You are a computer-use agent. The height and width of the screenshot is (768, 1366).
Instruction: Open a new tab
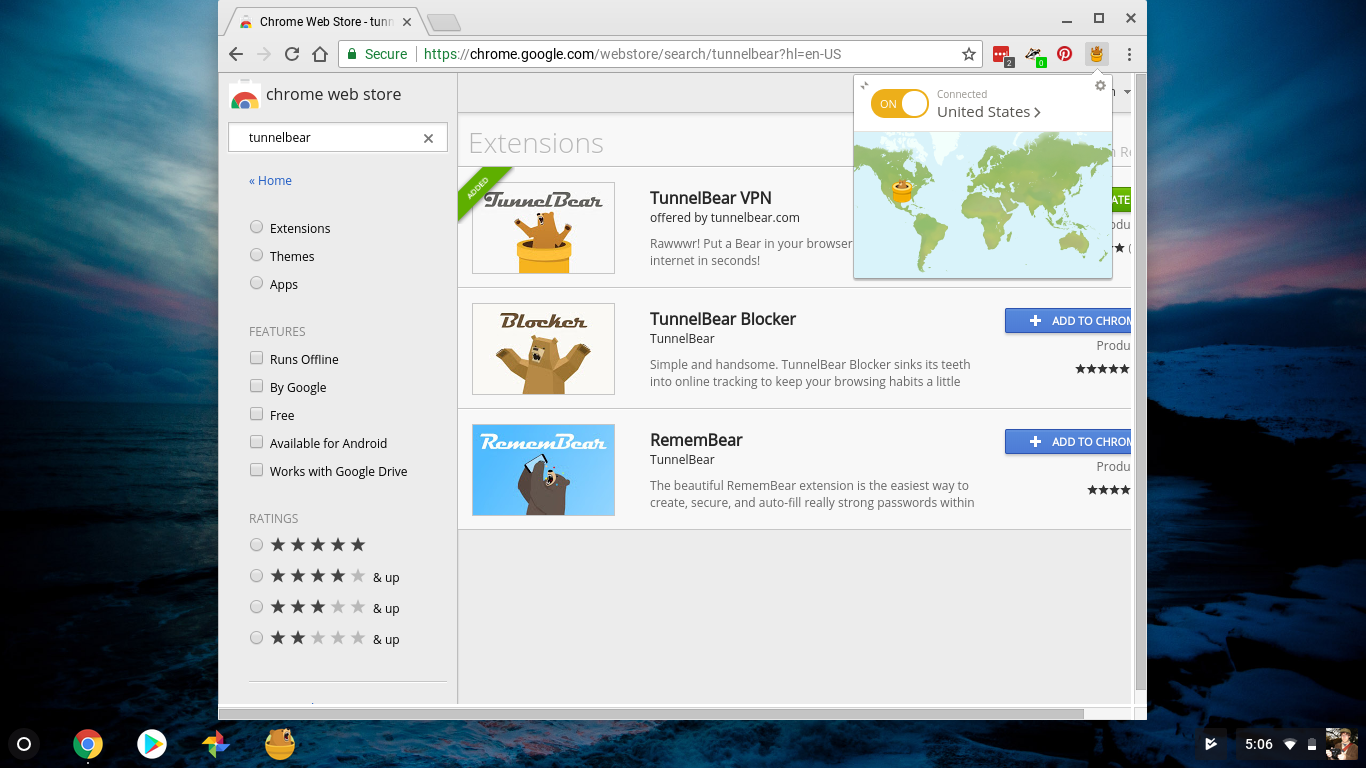coord(443,22)
